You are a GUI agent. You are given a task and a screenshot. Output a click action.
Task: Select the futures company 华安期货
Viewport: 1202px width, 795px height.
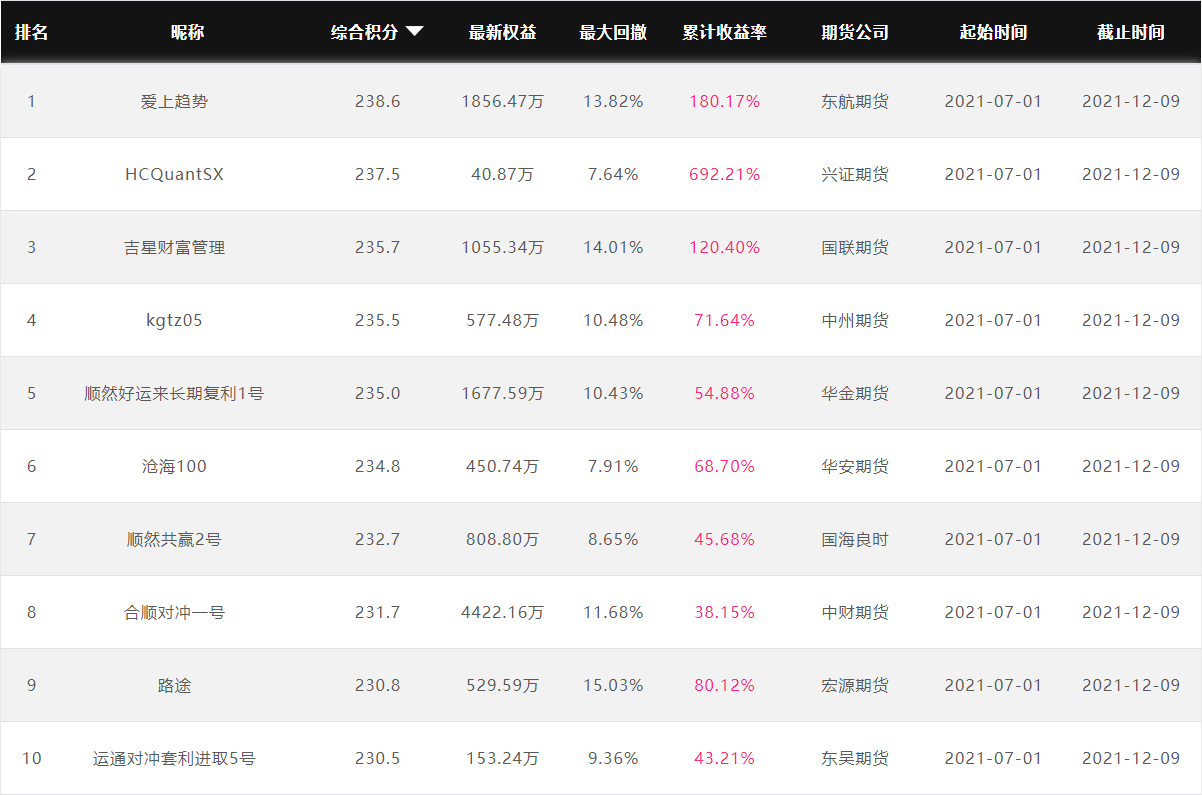[855, 466]
